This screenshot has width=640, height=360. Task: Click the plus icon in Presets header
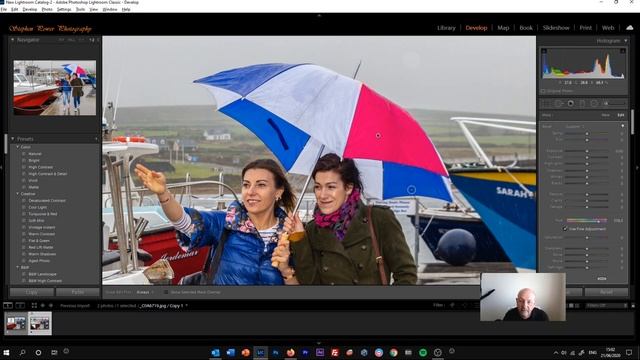[x=96, y=139]
